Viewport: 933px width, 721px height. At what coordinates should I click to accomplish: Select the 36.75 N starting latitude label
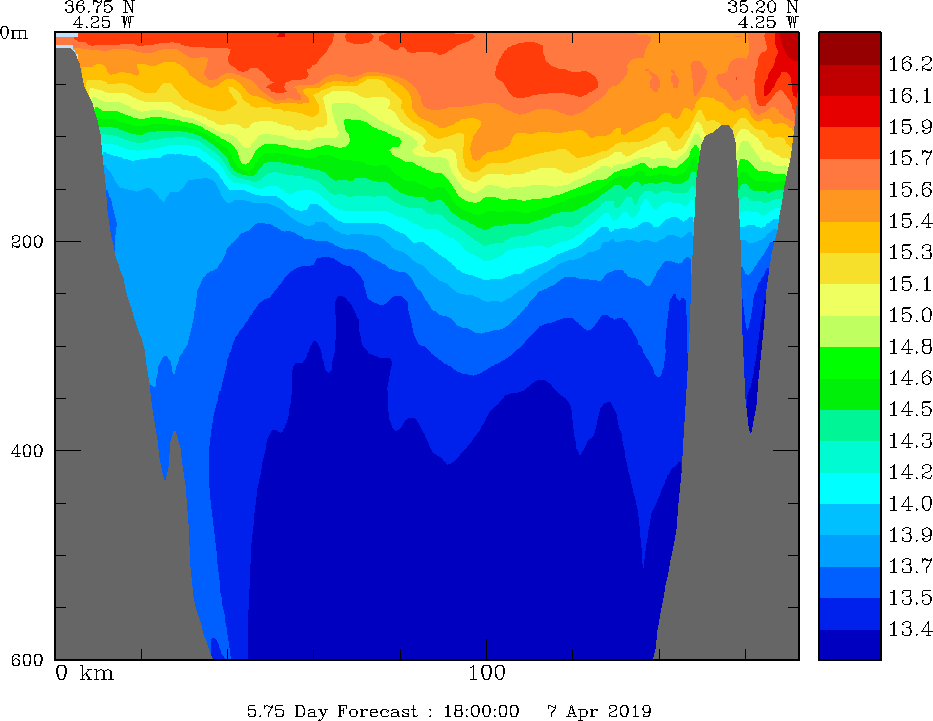click(x=99, y=6)
